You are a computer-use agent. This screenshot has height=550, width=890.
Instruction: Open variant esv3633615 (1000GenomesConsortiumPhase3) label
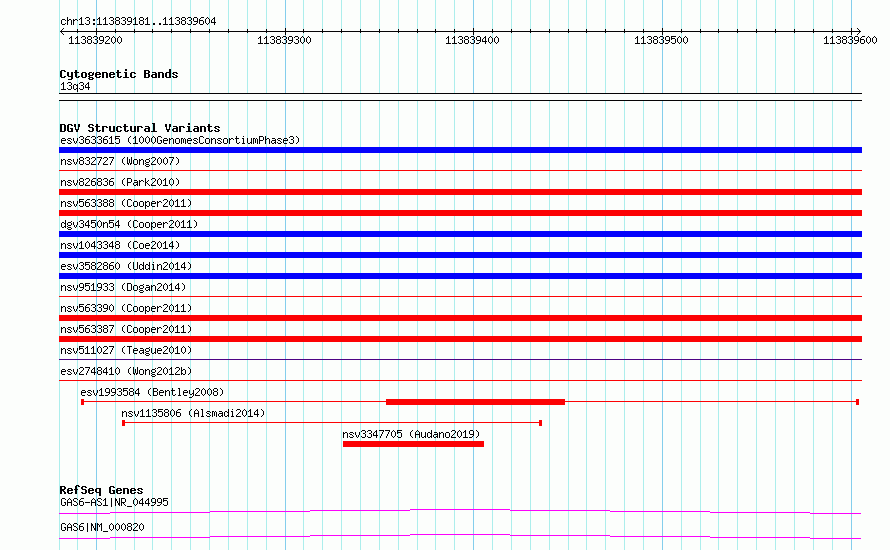click(180, 140)
